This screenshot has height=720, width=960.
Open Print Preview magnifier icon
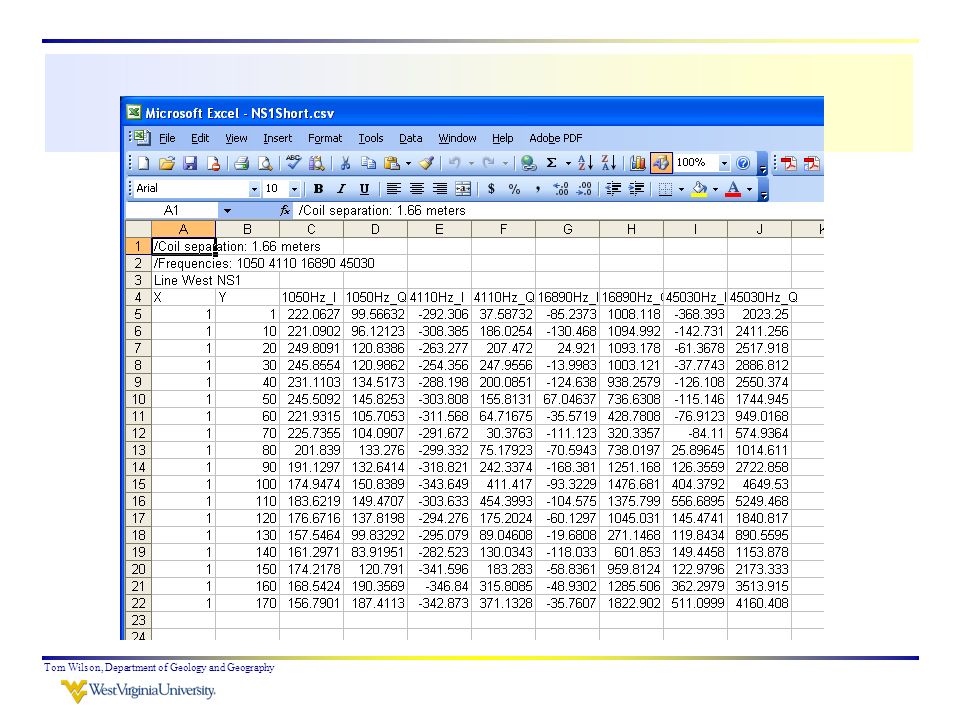coord(265,163)
